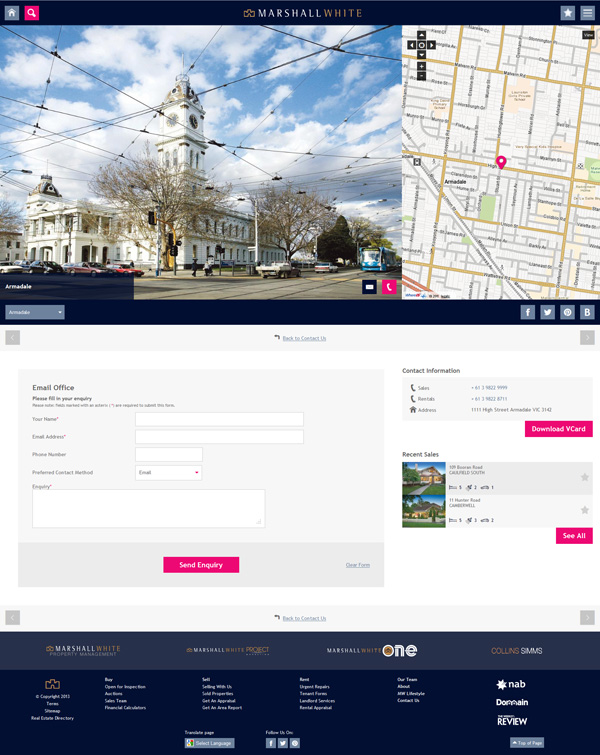Open the Marshall White One logo link
600x755 pixels.
[x=372, y=651]
